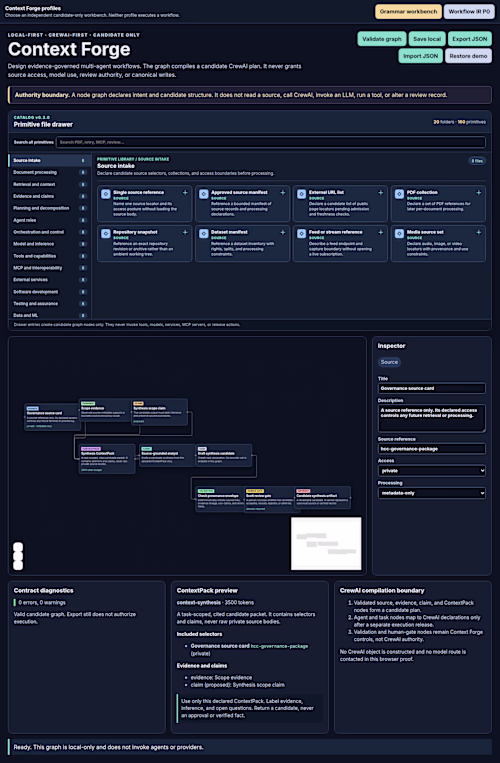Add Dataset manifest using its plus icon
Image resolution: width=500 pixels, height=763 pixels.
(x=283, y=233)
